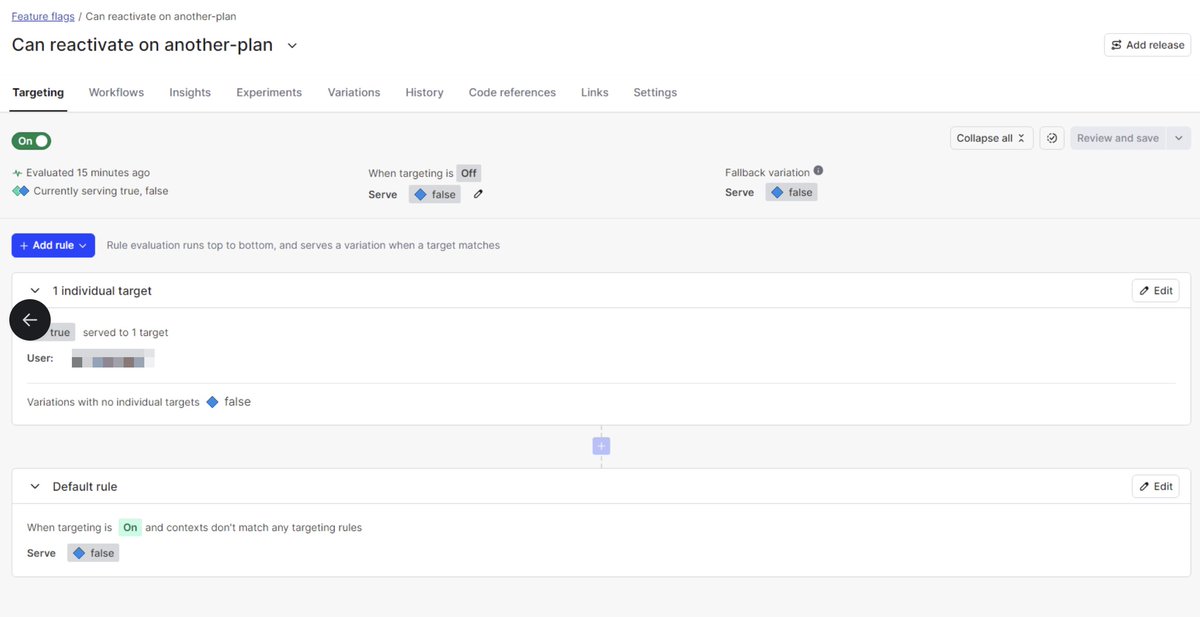Open the Settings tab
The image size is (1200, 617).
[x=655, y=92]
